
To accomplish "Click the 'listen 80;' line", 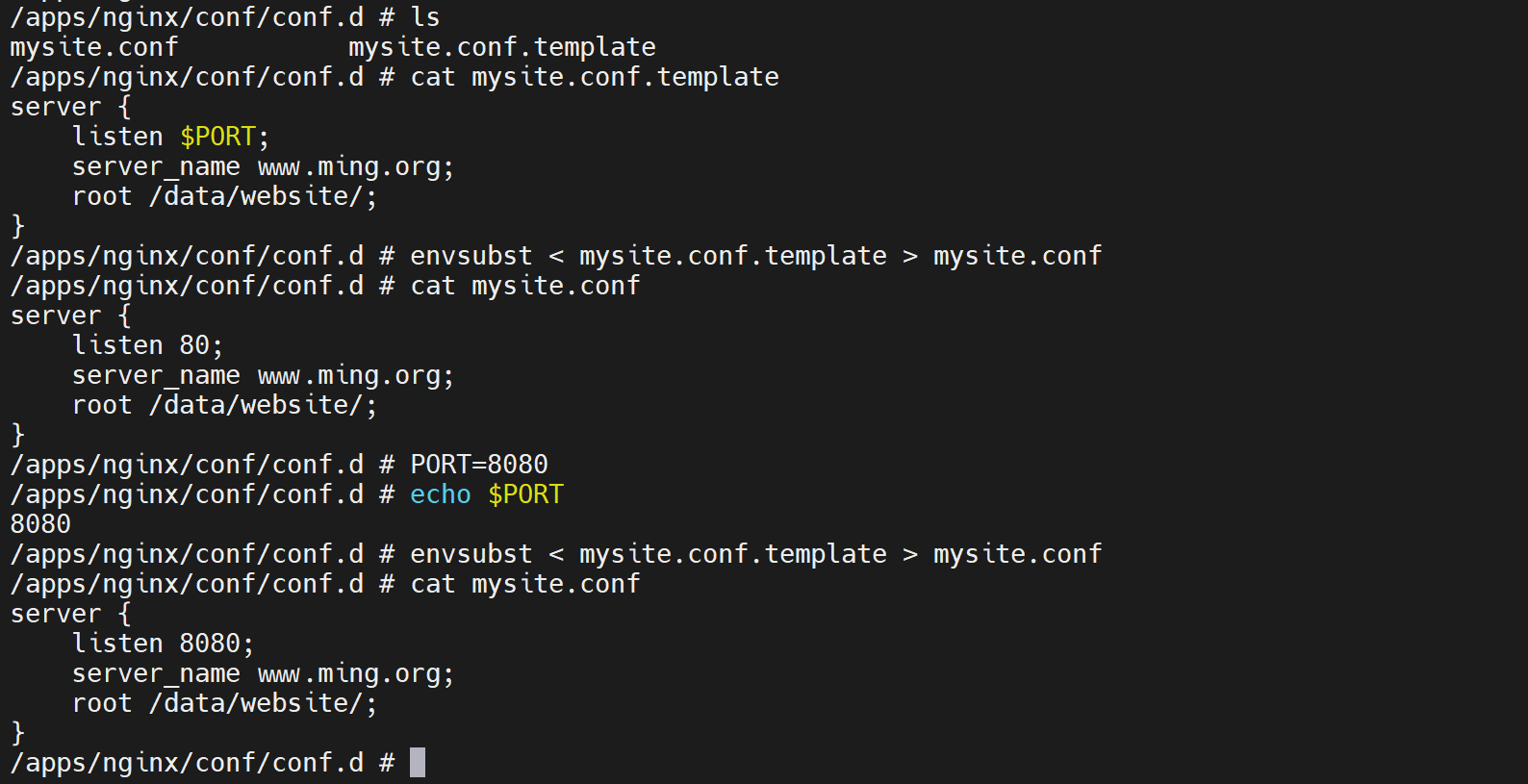I will (147, 345).
